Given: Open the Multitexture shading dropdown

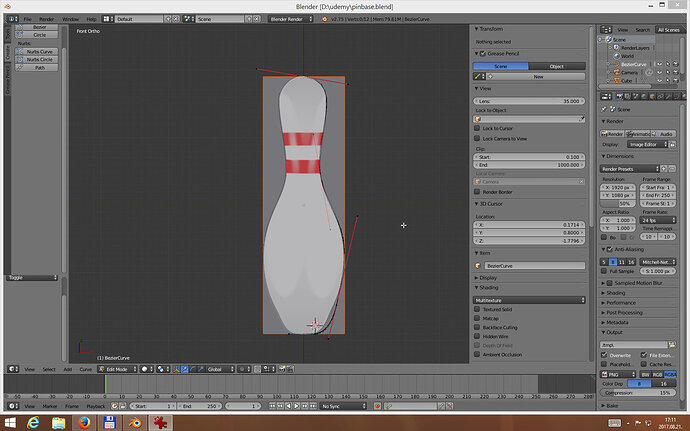Looking at the screenshot, I should coord(529,300).
